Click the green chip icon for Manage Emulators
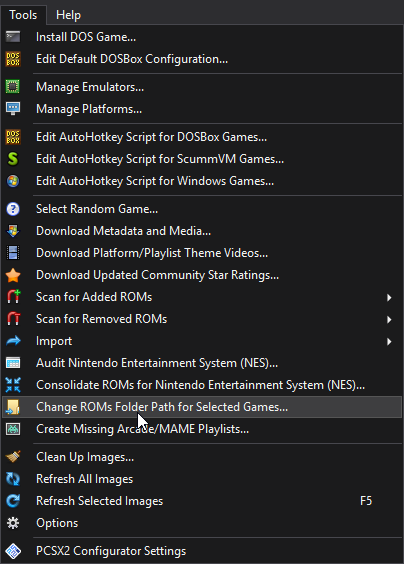404x564 pixels. [x=13, y=87]
